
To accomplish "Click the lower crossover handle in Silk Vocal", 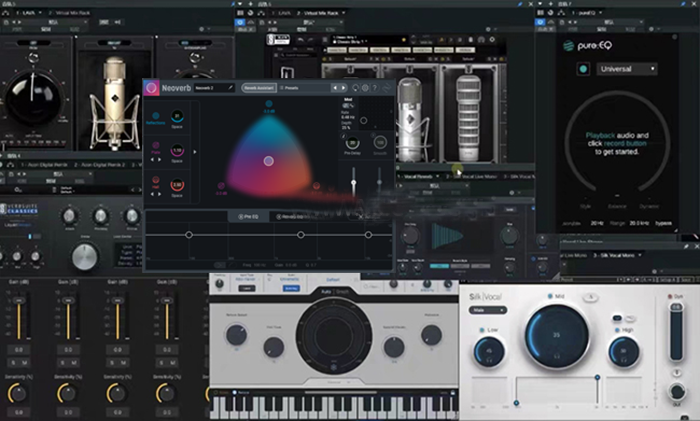I will click(x=516, y=403).
